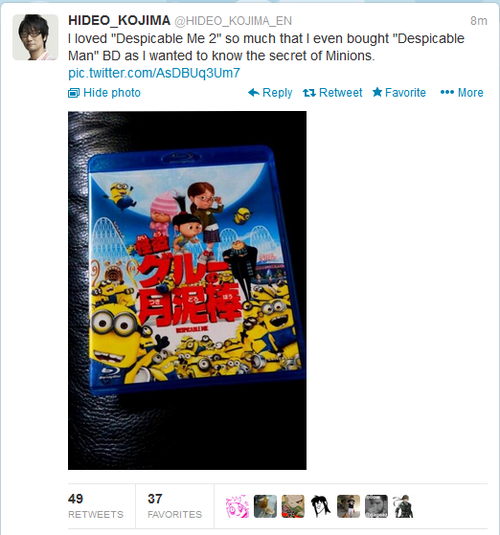
Task: Click the Favorite text label
Action: tap(405, 92)
